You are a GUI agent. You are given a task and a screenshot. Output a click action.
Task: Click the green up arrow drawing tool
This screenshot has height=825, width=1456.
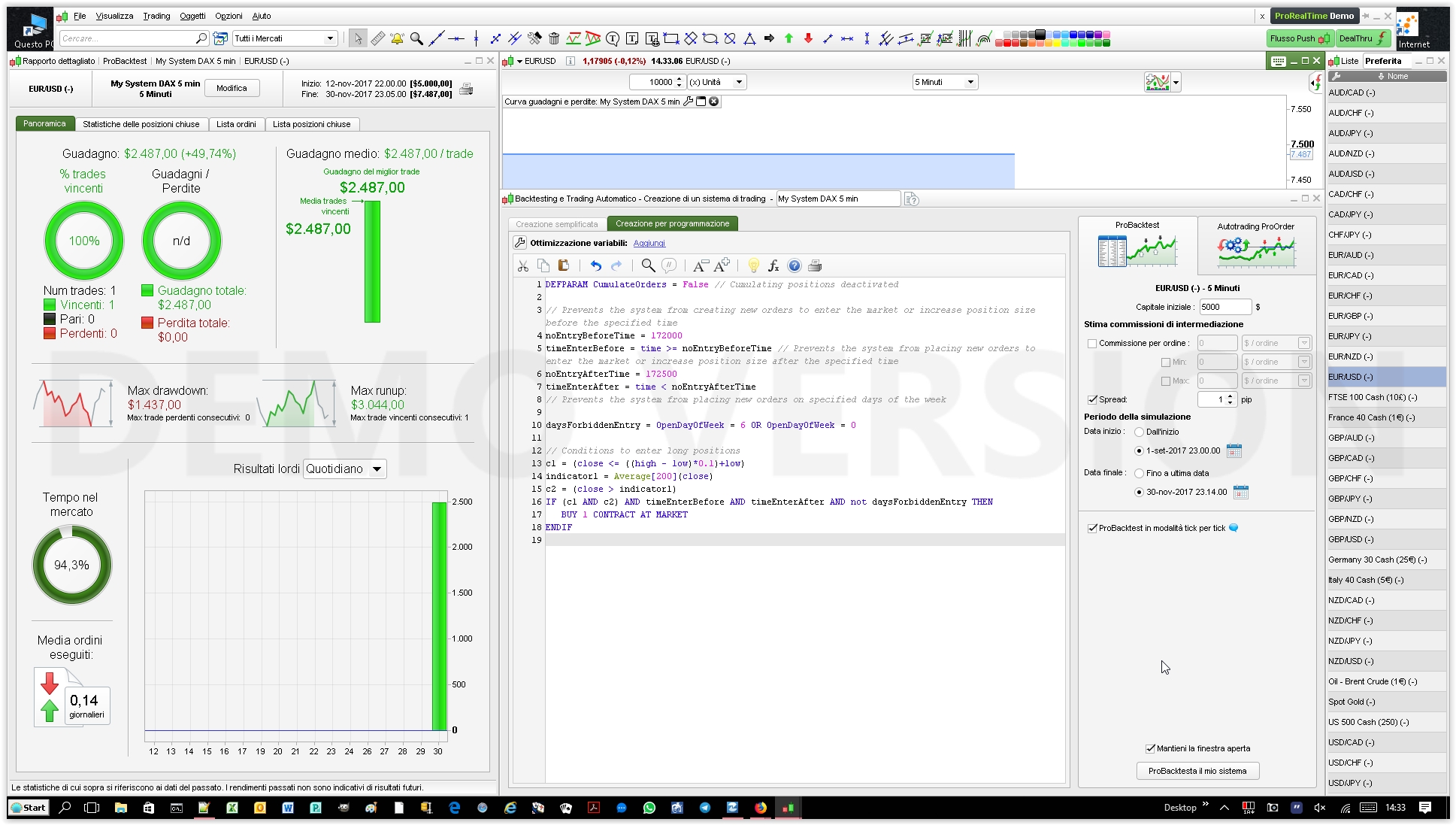[789, 38]
